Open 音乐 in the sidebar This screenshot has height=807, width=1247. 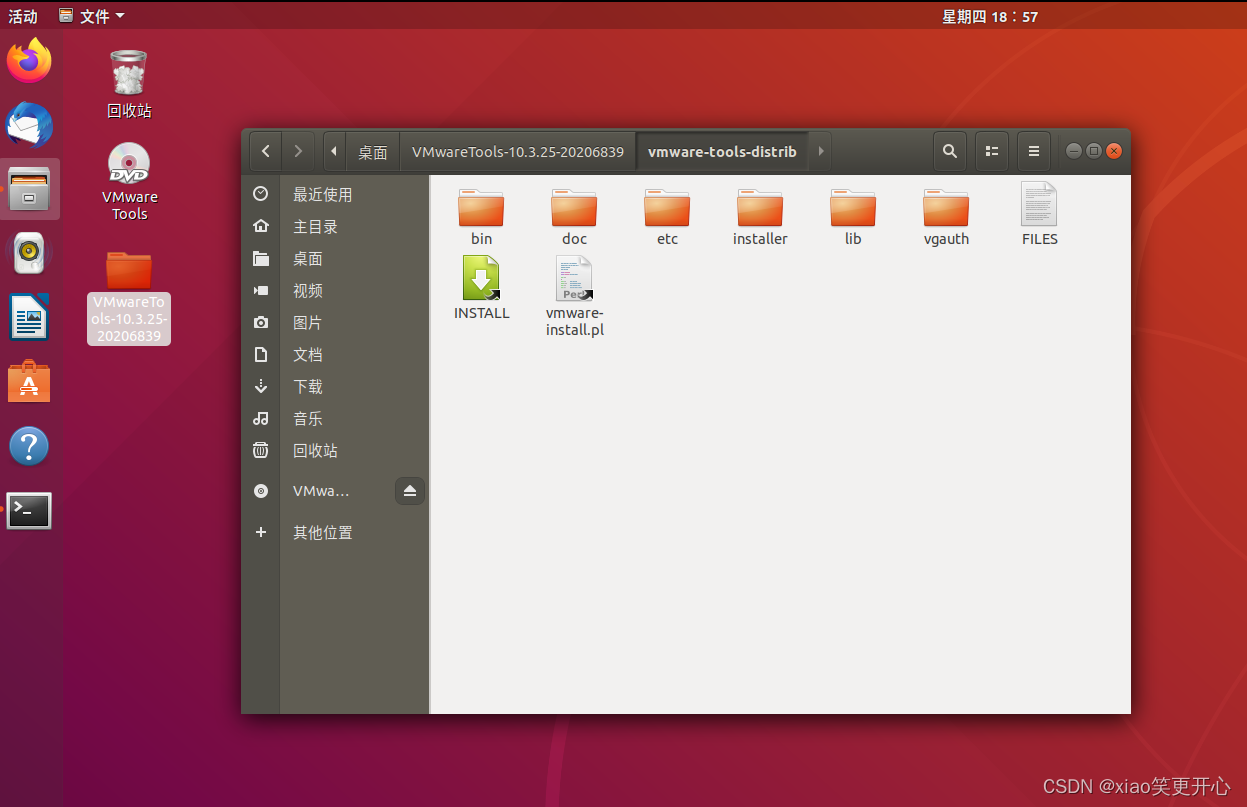coord(336,418)
